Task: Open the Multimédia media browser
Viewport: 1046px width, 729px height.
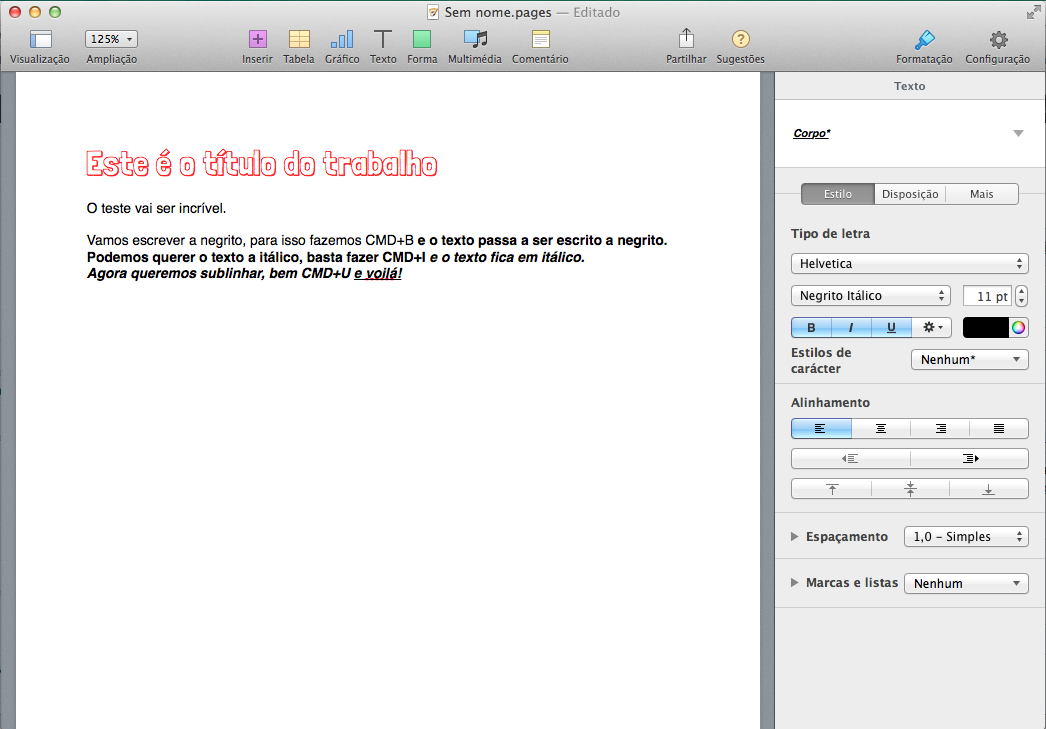Action: click(x=475, y=39)
